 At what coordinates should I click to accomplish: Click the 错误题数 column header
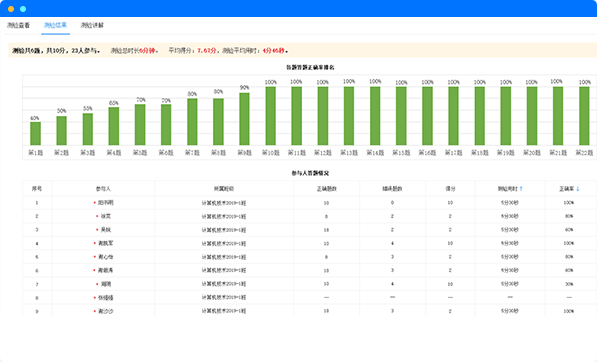click(x=393, y=188)
